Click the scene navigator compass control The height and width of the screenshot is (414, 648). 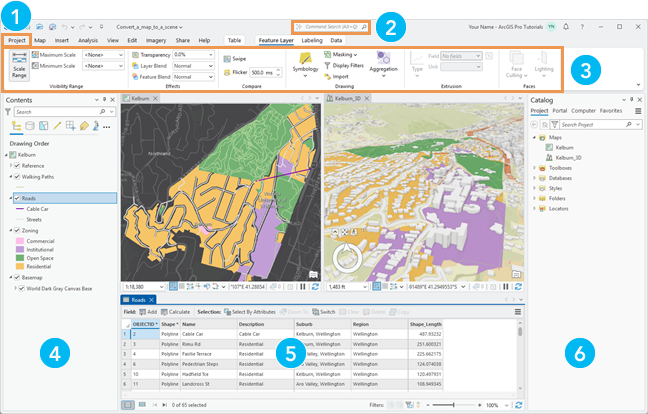click(347, 259)
